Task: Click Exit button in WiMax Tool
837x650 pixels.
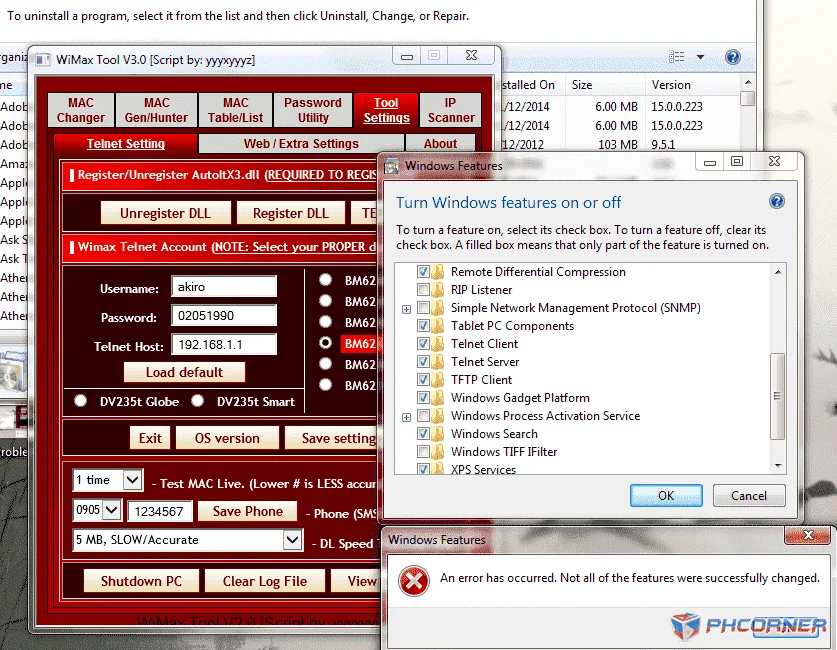Action: point(150,438)
